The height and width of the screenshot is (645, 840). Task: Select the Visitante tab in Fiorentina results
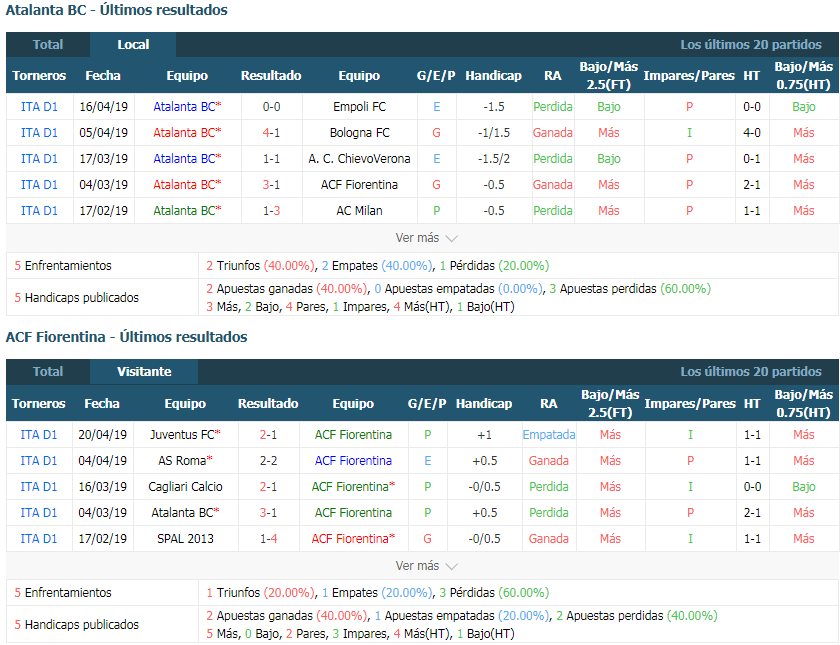tap(144, 371)
